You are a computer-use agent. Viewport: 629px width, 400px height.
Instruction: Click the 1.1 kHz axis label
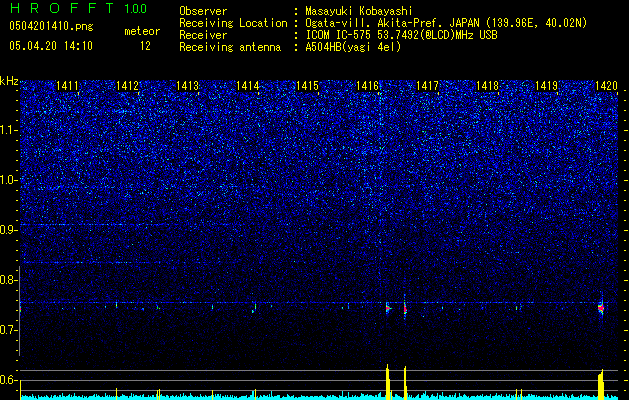[9, 130]
